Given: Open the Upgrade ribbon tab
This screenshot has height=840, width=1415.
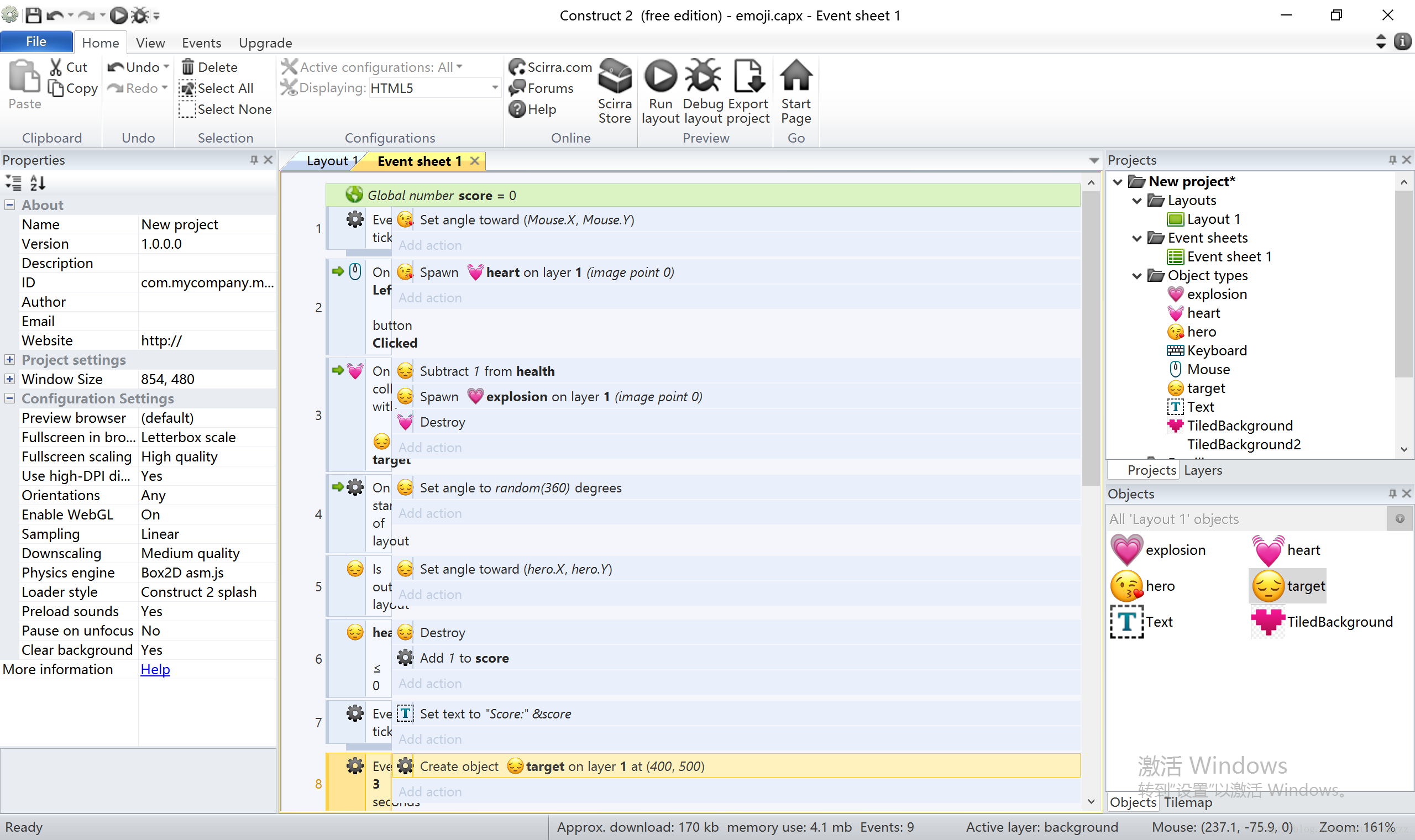Looking at the screenshot, I should [265, 43].
